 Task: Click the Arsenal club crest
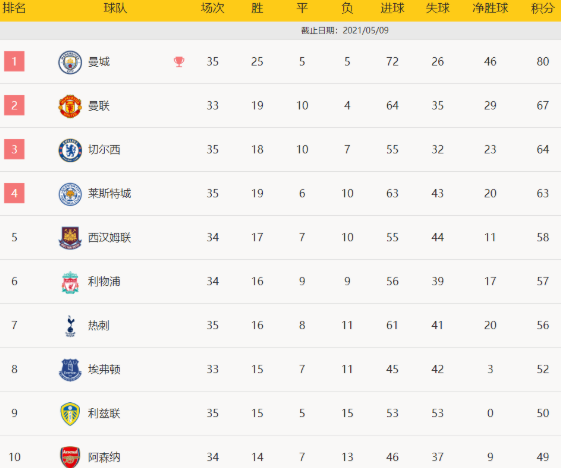tap(70, 457)
